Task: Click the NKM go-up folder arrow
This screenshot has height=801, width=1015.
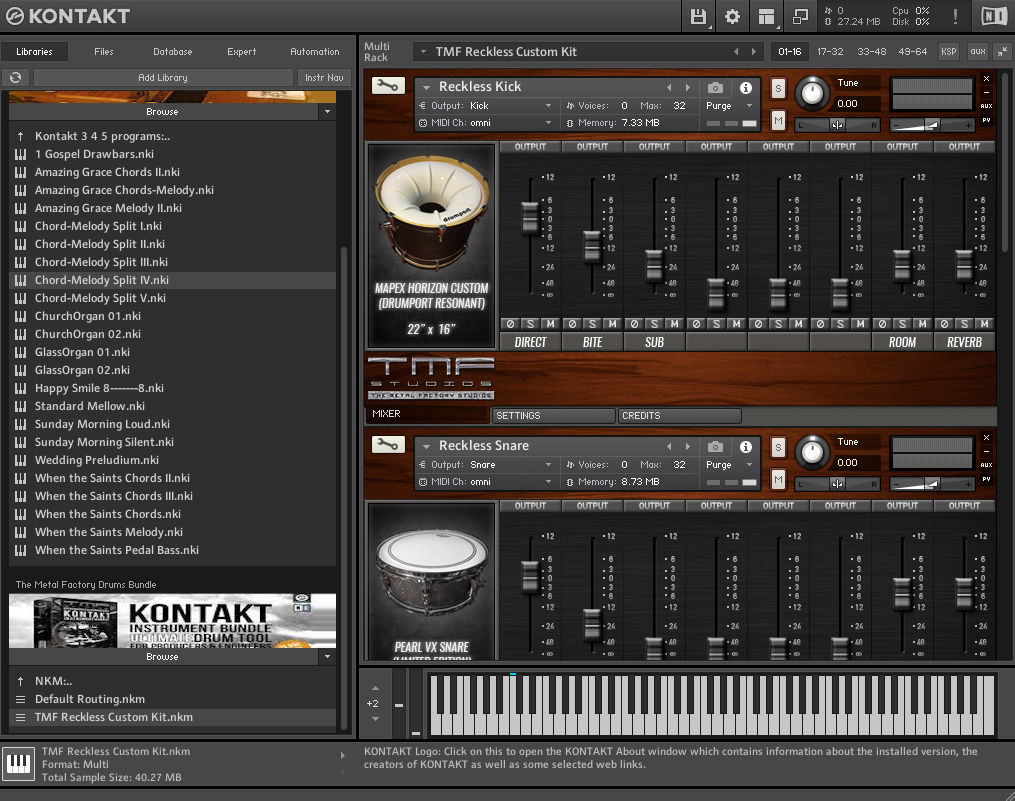Action: coord(21,681)
